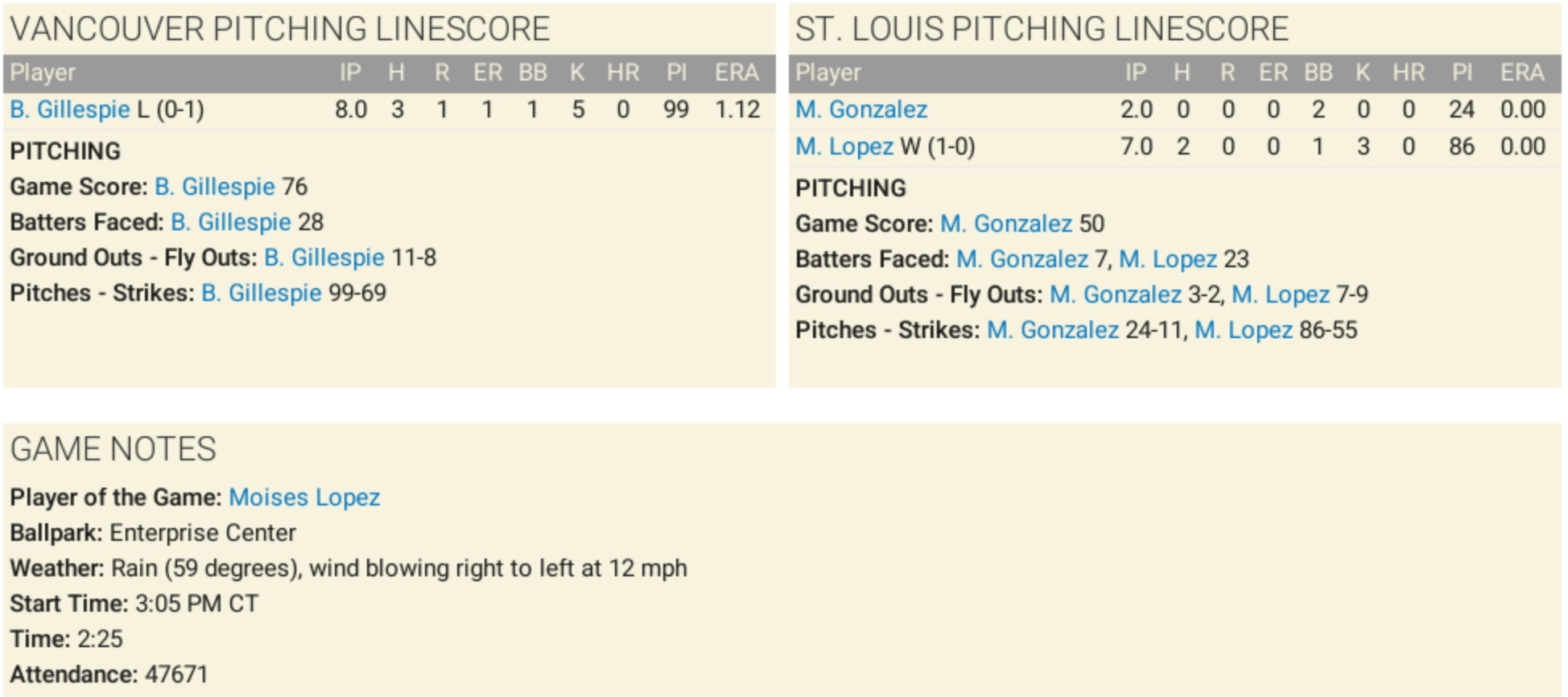
Task: Click M. Lopez in Batters Faced line
Action: (1167, 259)
